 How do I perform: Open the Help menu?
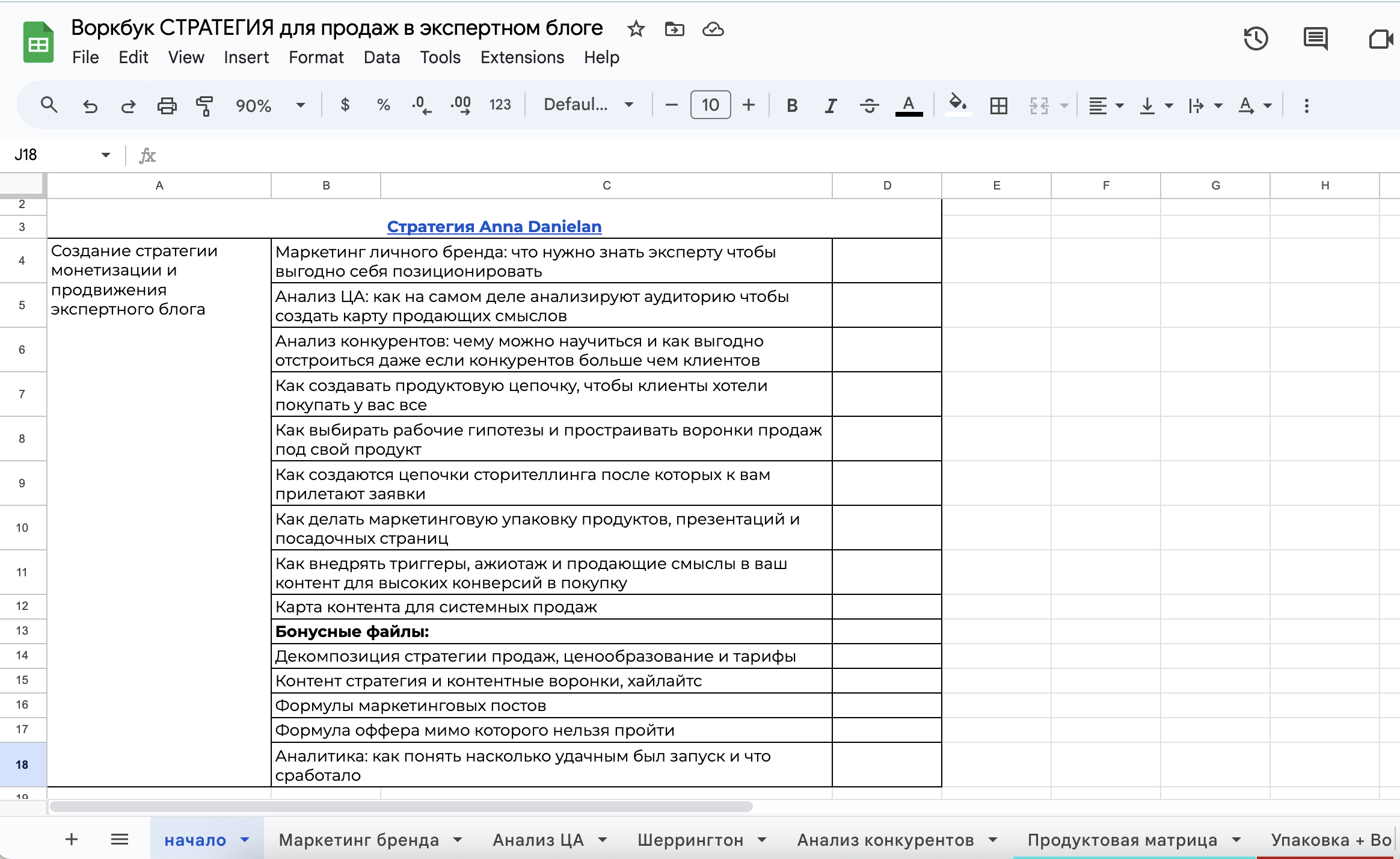click(x=601, y=58)
